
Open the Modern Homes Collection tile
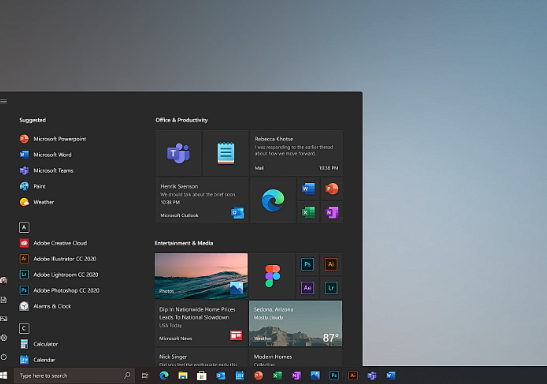pos(295,357)
